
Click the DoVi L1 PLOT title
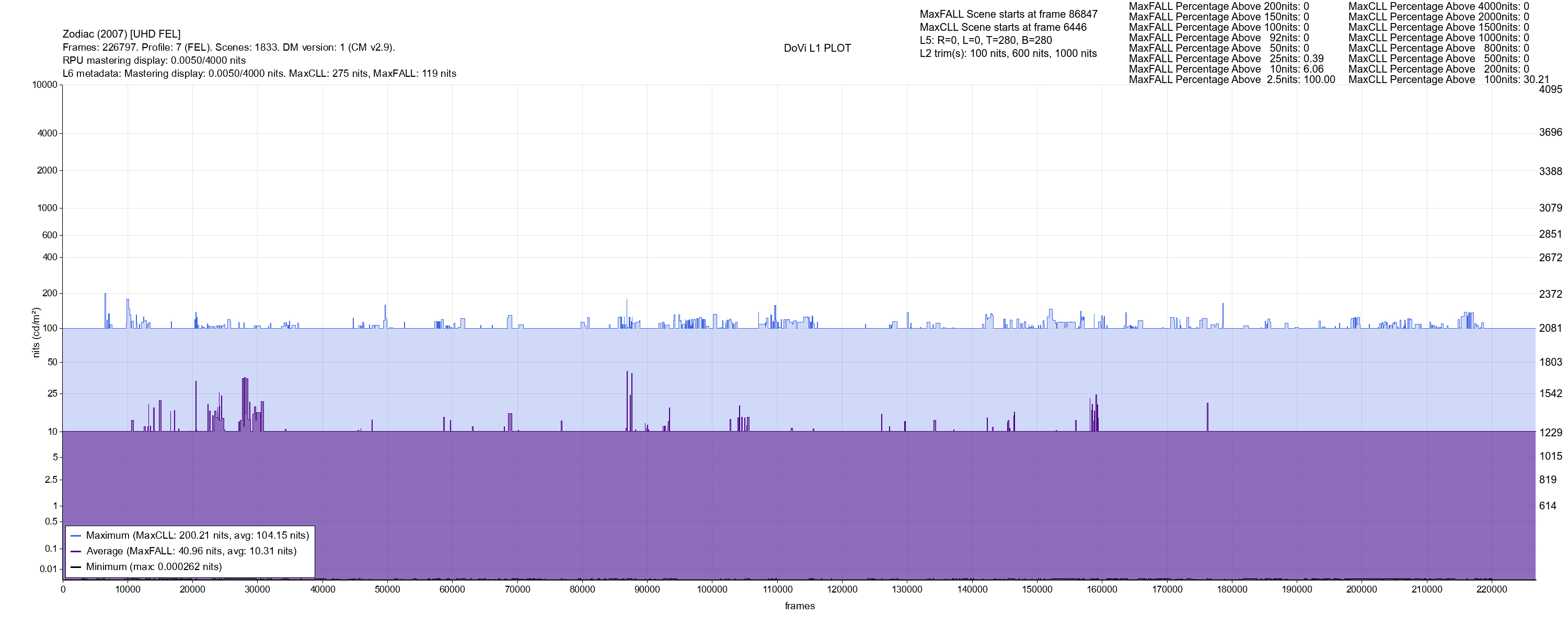coord(817,48)
